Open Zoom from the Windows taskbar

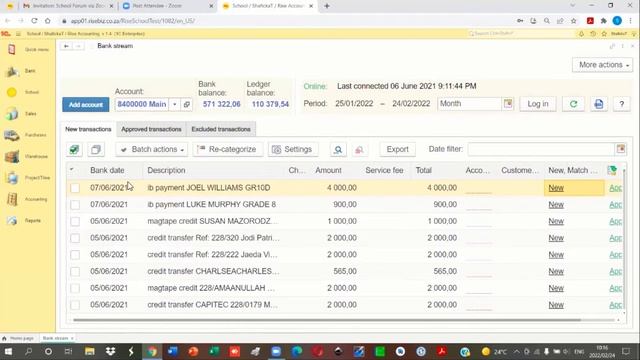276,351
